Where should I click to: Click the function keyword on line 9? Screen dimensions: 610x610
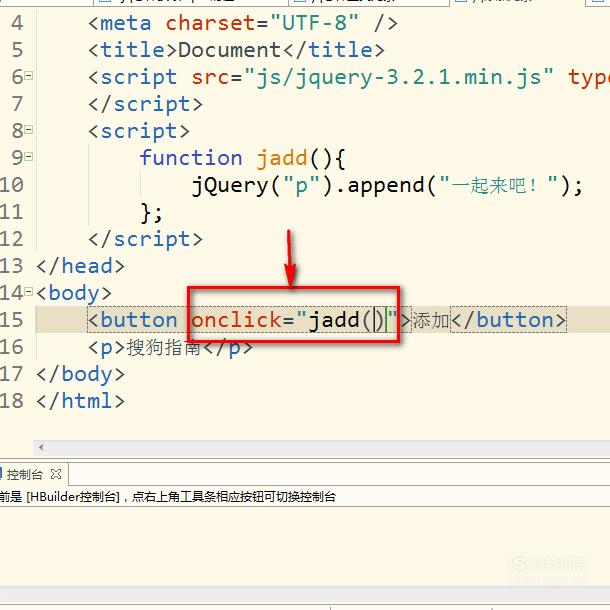191,158
